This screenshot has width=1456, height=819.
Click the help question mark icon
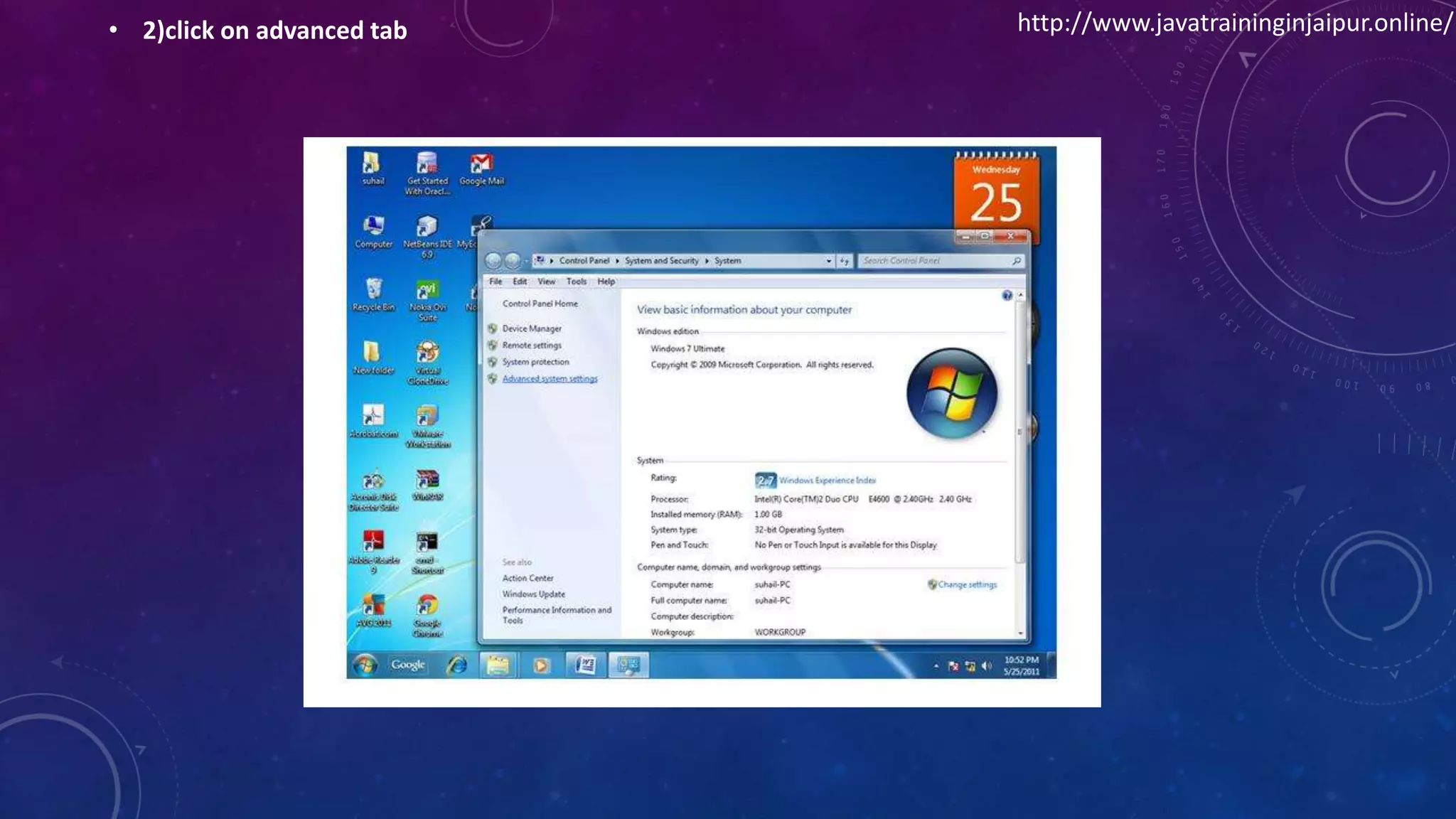1007,296
